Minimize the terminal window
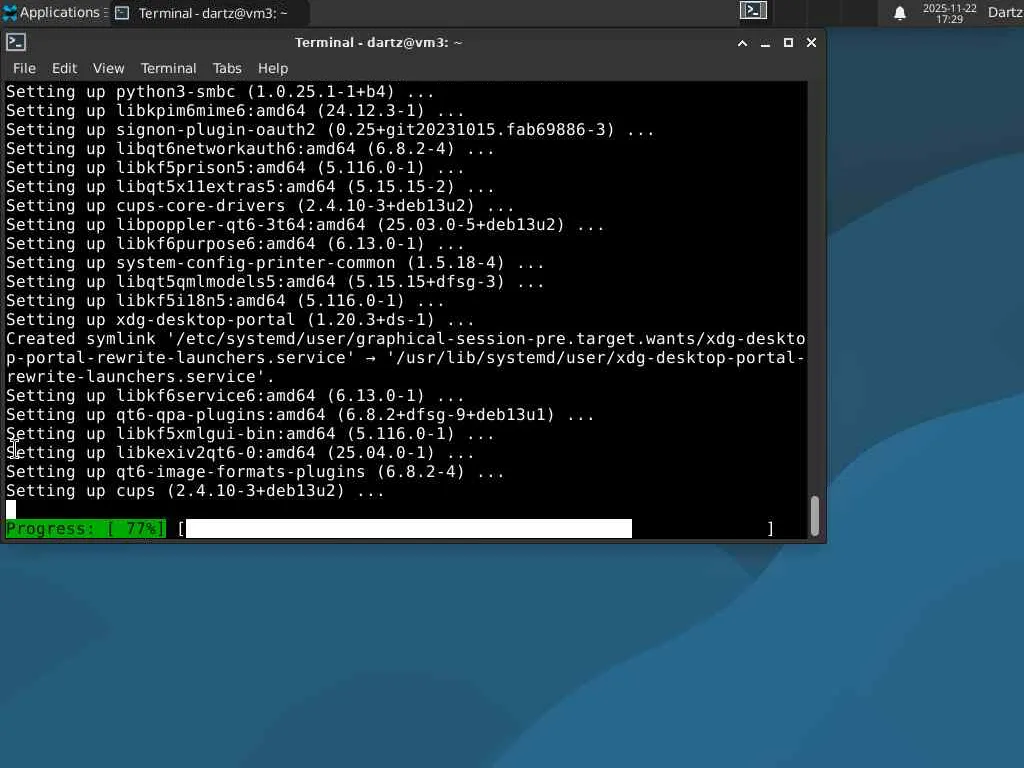Screen dimensions: 1024x768 [765, 43]
